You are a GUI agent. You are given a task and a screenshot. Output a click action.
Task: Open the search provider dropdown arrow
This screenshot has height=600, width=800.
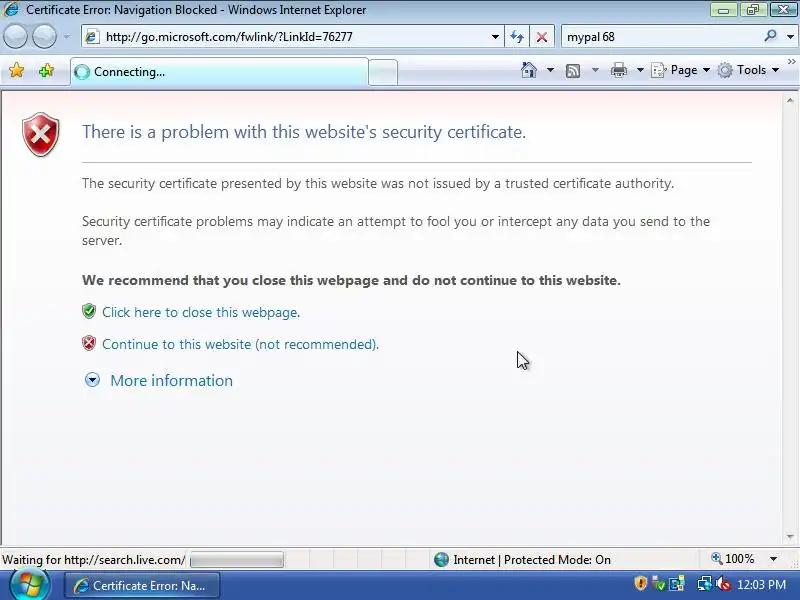(790, 37)
